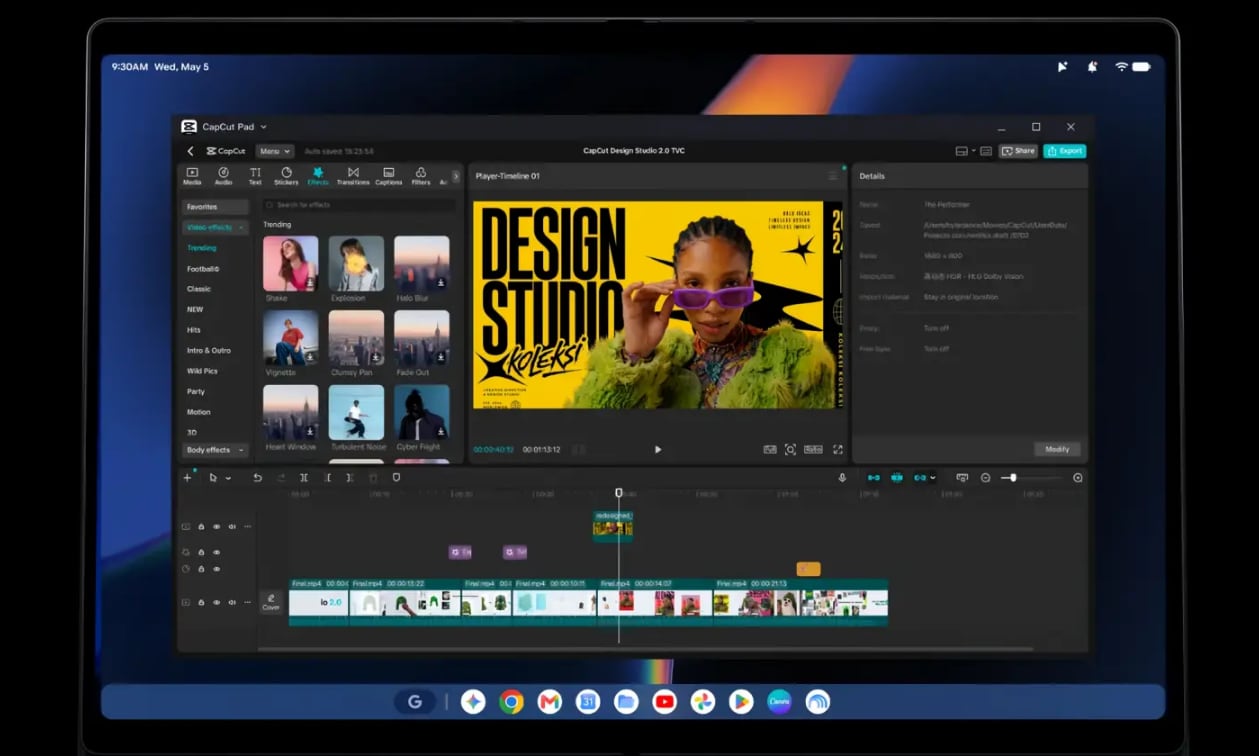Screen dimensions: 1259x756
Task: Select the Transitions tab
Action: [x=353, y=176]
